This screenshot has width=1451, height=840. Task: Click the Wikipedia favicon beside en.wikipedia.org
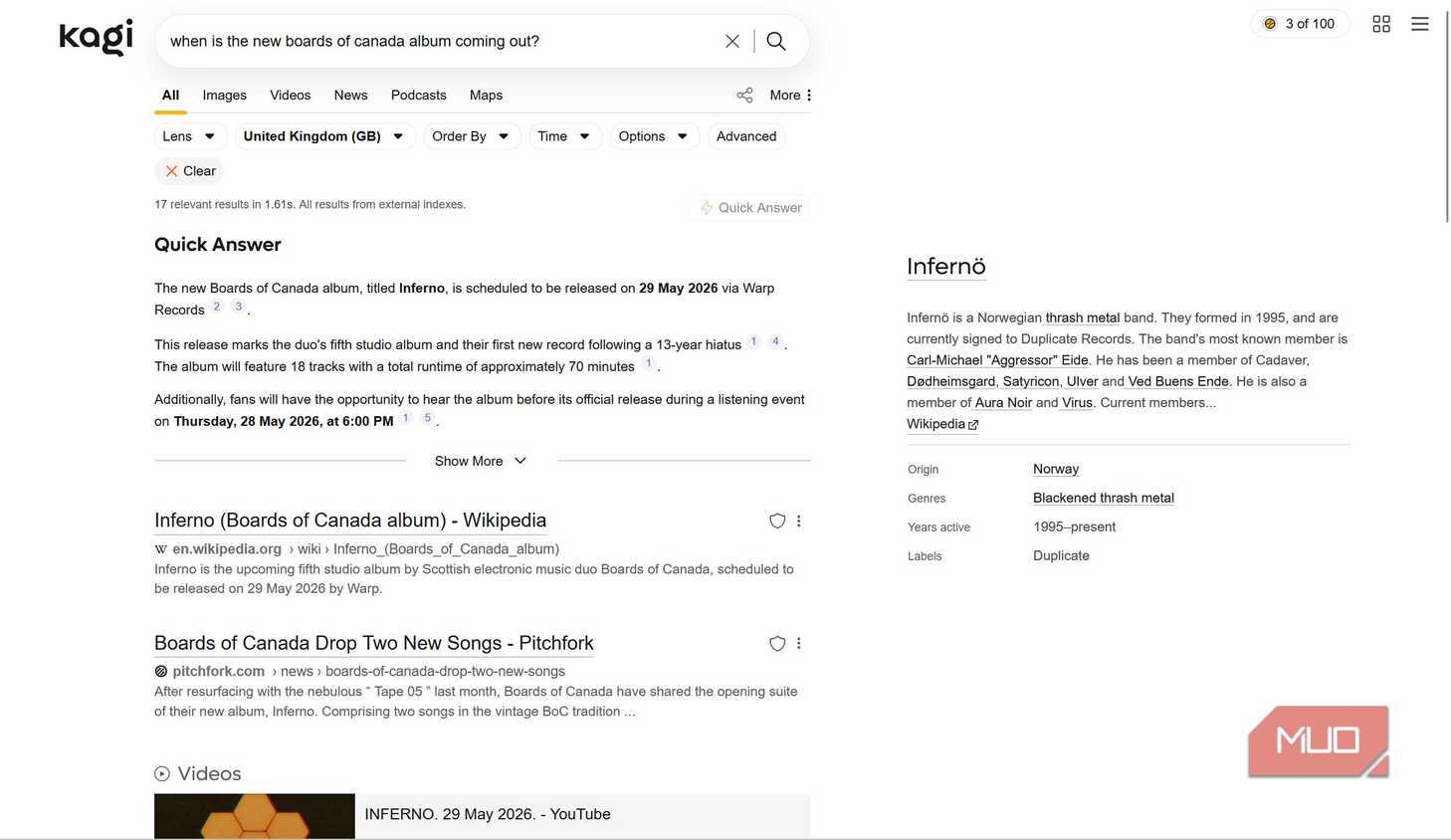pos(161,549)
